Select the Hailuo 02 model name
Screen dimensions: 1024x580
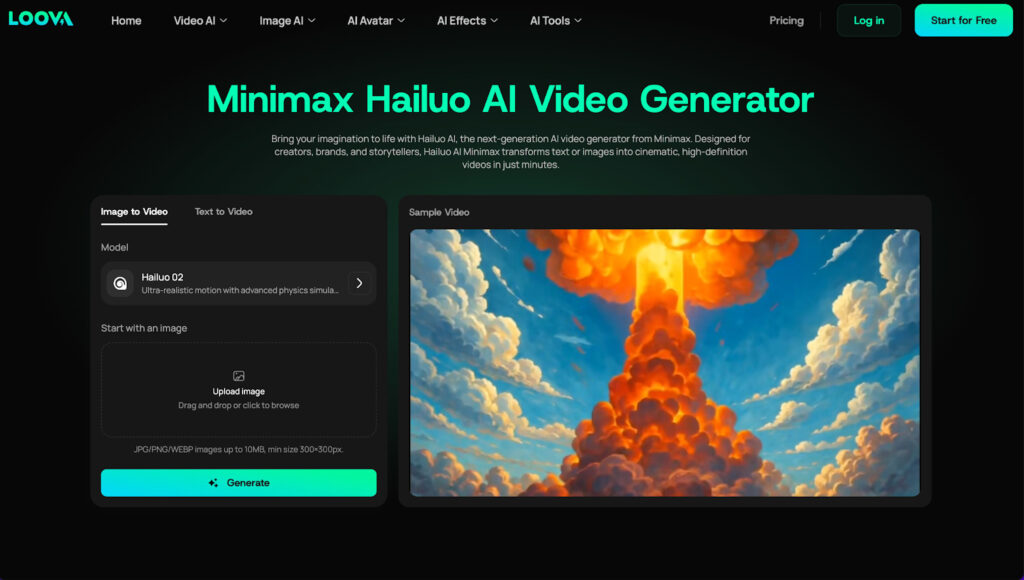(x=163, y=277)
